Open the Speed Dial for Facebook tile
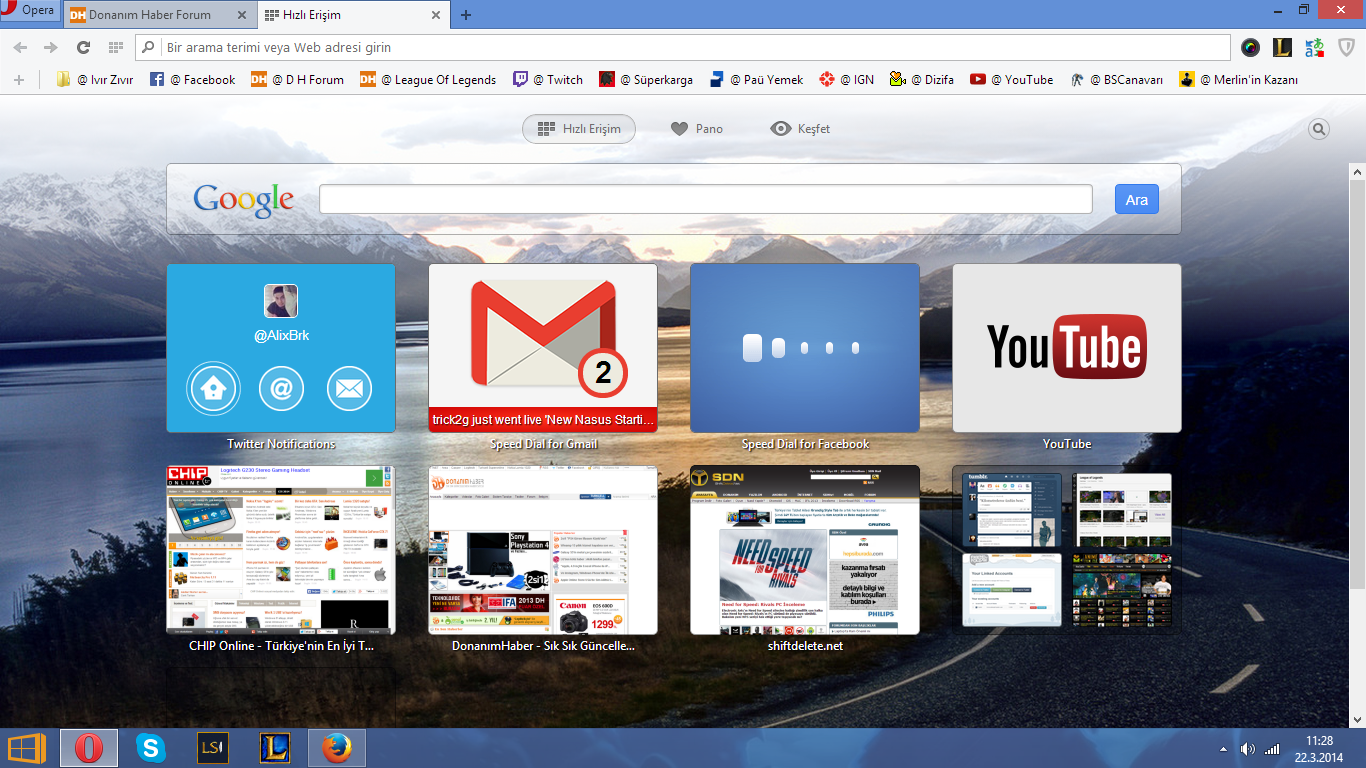This screenshot has width=1366, height=768. point(805,348)
